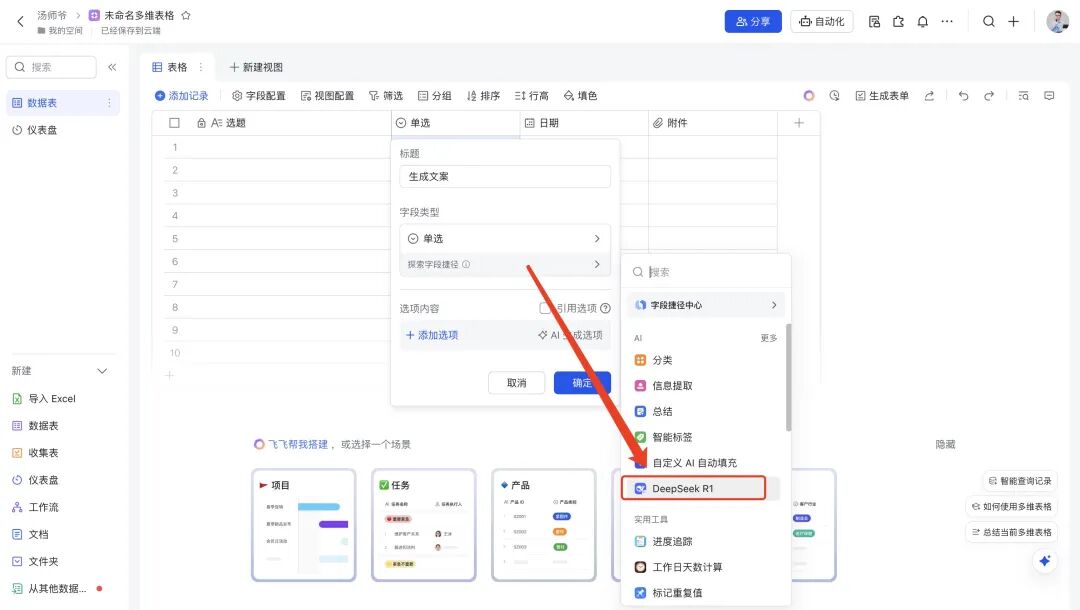Screen dimensions: 1080x610
Task: Open the extensions puzzle icon
Action: 898,21
